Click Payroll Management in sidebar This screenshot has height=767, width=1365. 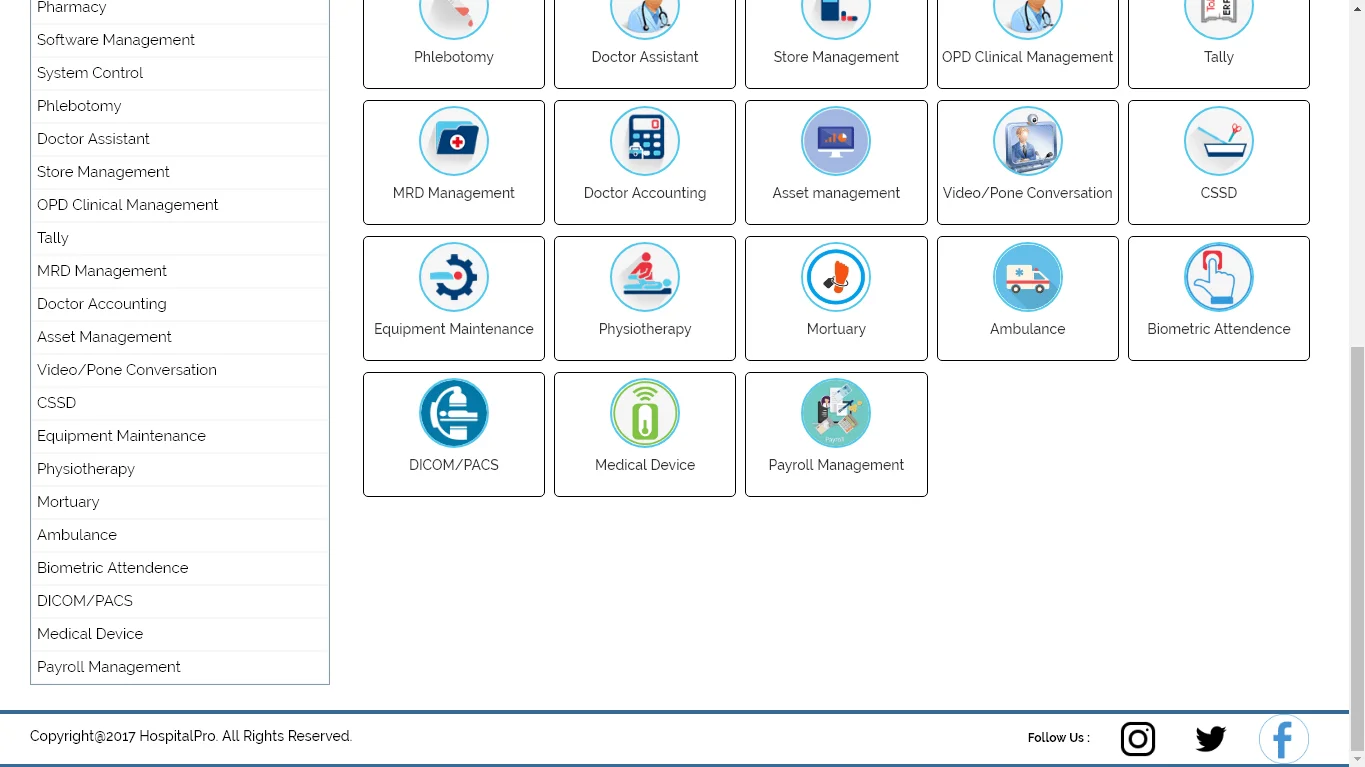pyautogui.click(x=180, y=667)
